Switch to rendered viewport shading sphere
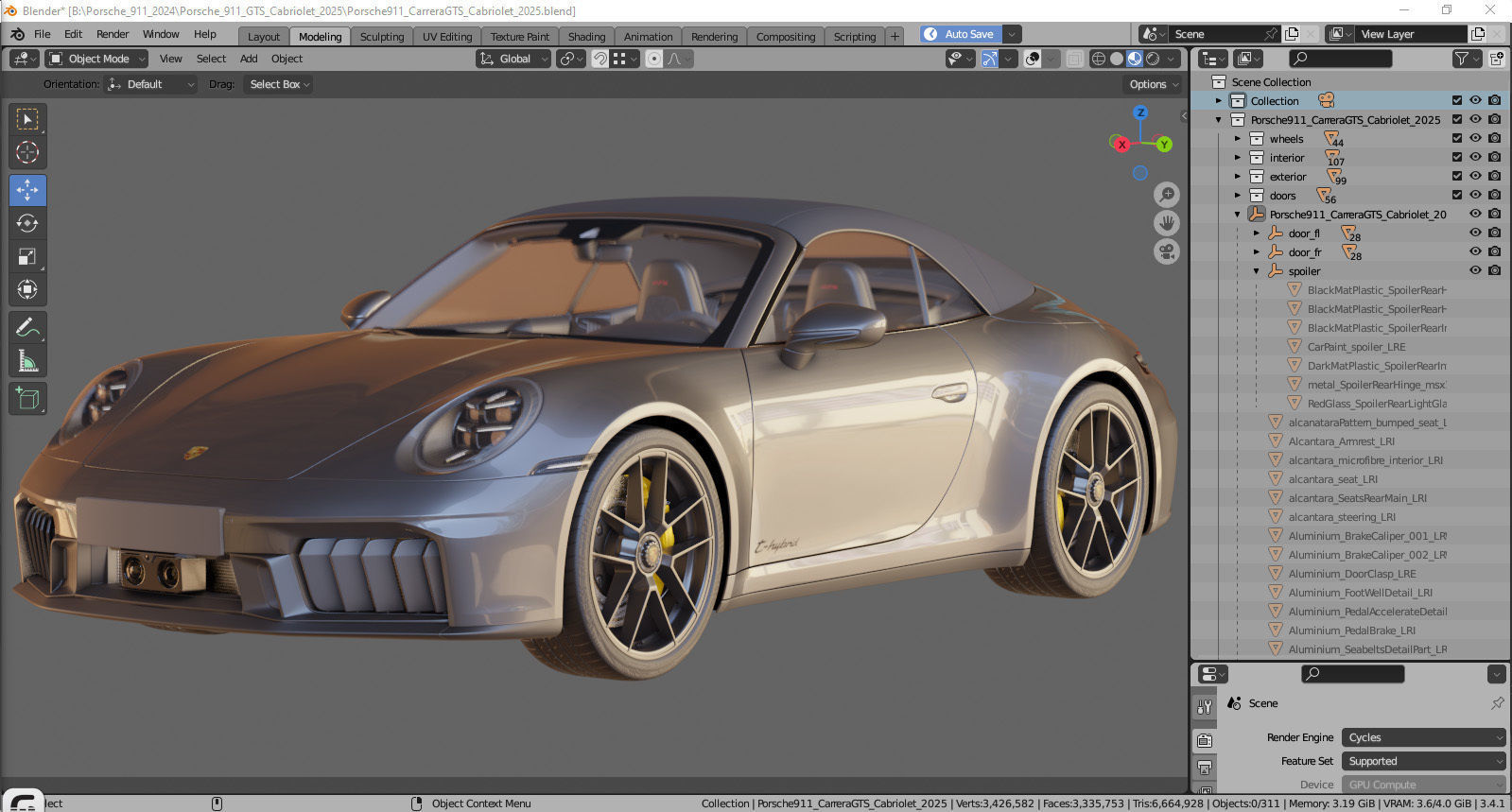This screenshot has width=1512, height=812. pyautogui.click(x=1153, y=59)
